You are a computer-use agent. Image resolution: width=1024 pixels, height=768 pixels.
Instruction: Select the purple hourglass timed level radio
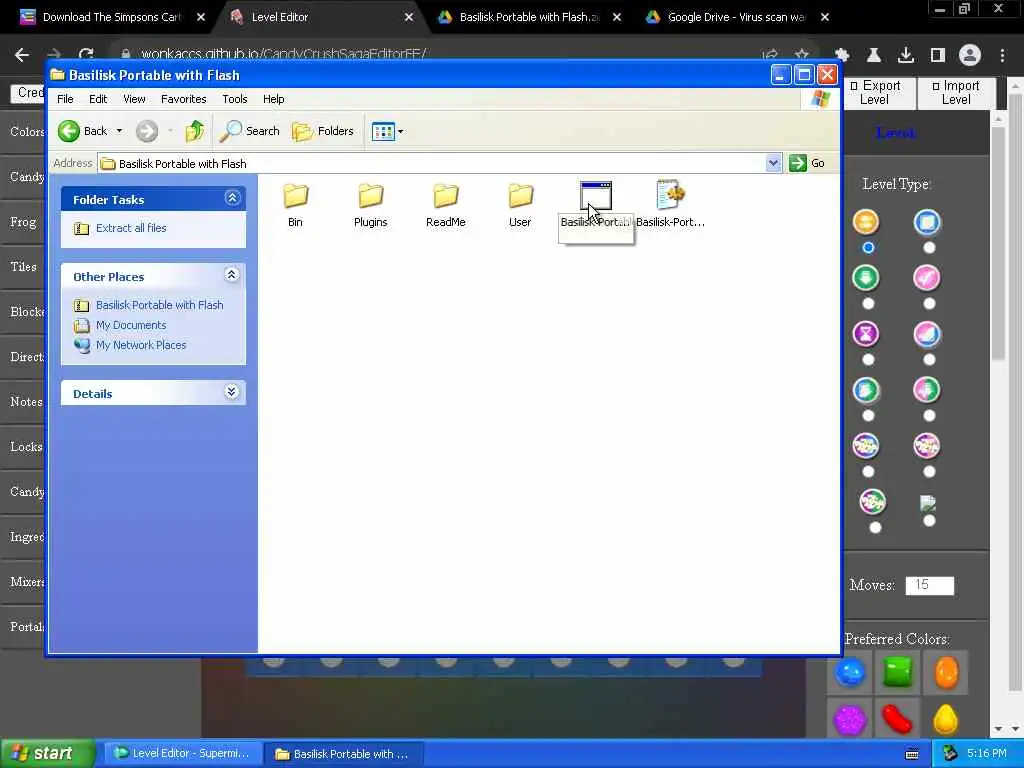tap(868, 360)
